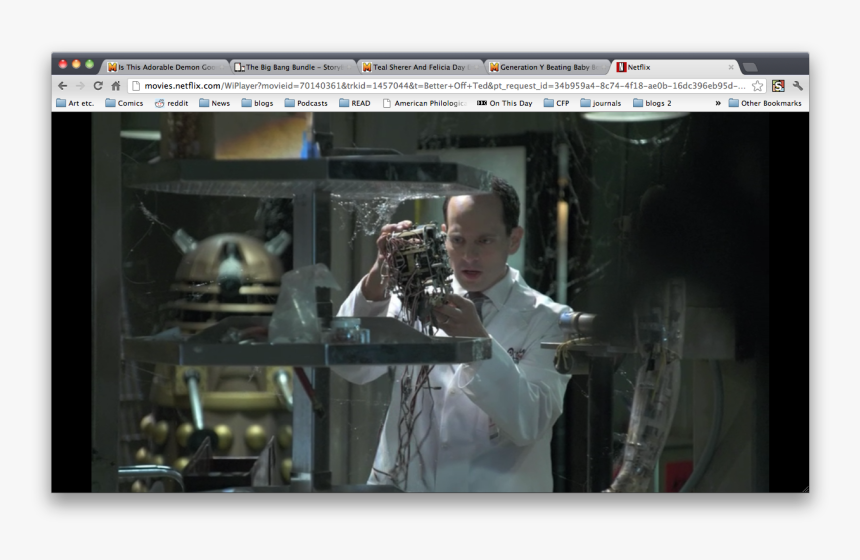Go back with the browser back arrow
The height and width of the screenshot is (560, 860).
point(63,86)
